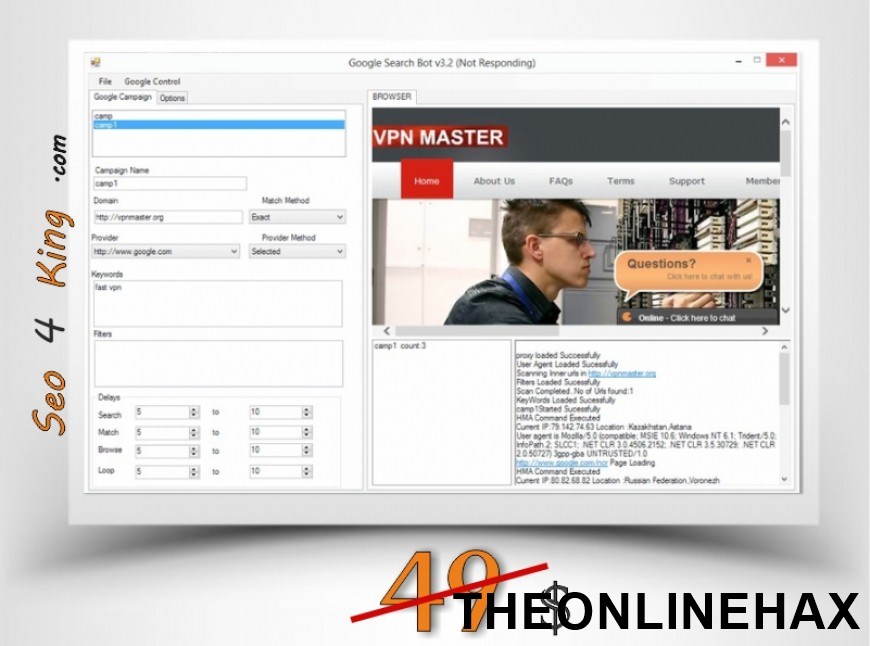The width and height of the screenshot is (870, 646).
Task: Select the BROWSER tab
Action: (x=392, y=97)
